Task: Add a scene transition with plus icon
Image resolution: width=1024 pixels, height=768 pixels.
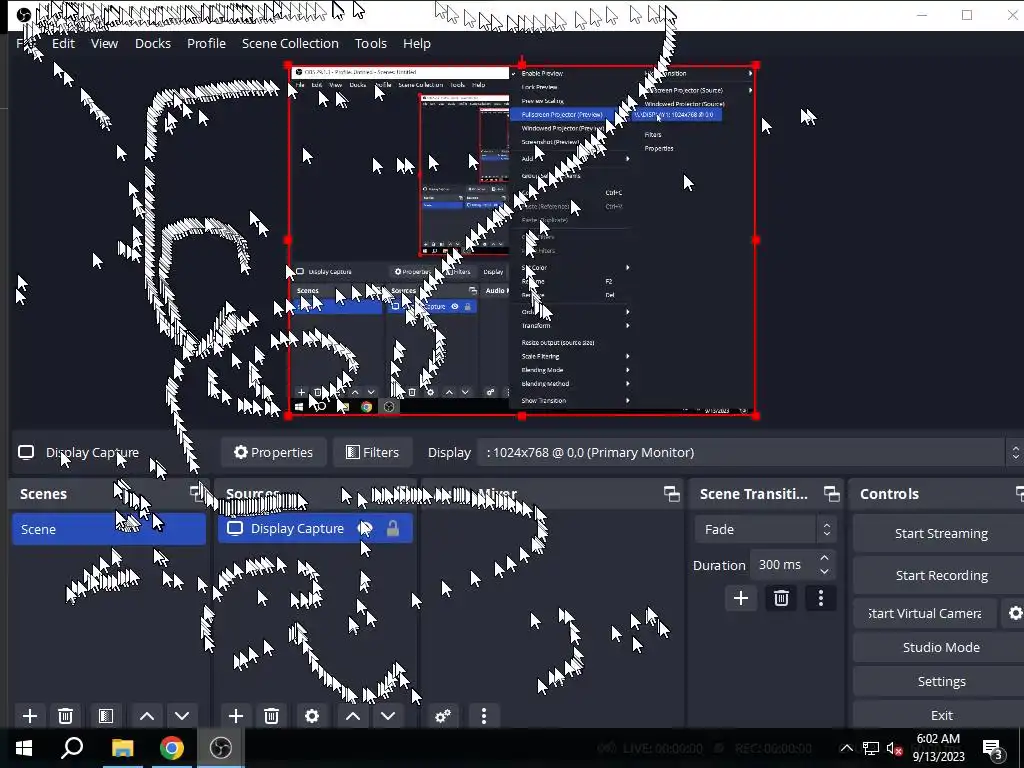Action: point(741,598)
